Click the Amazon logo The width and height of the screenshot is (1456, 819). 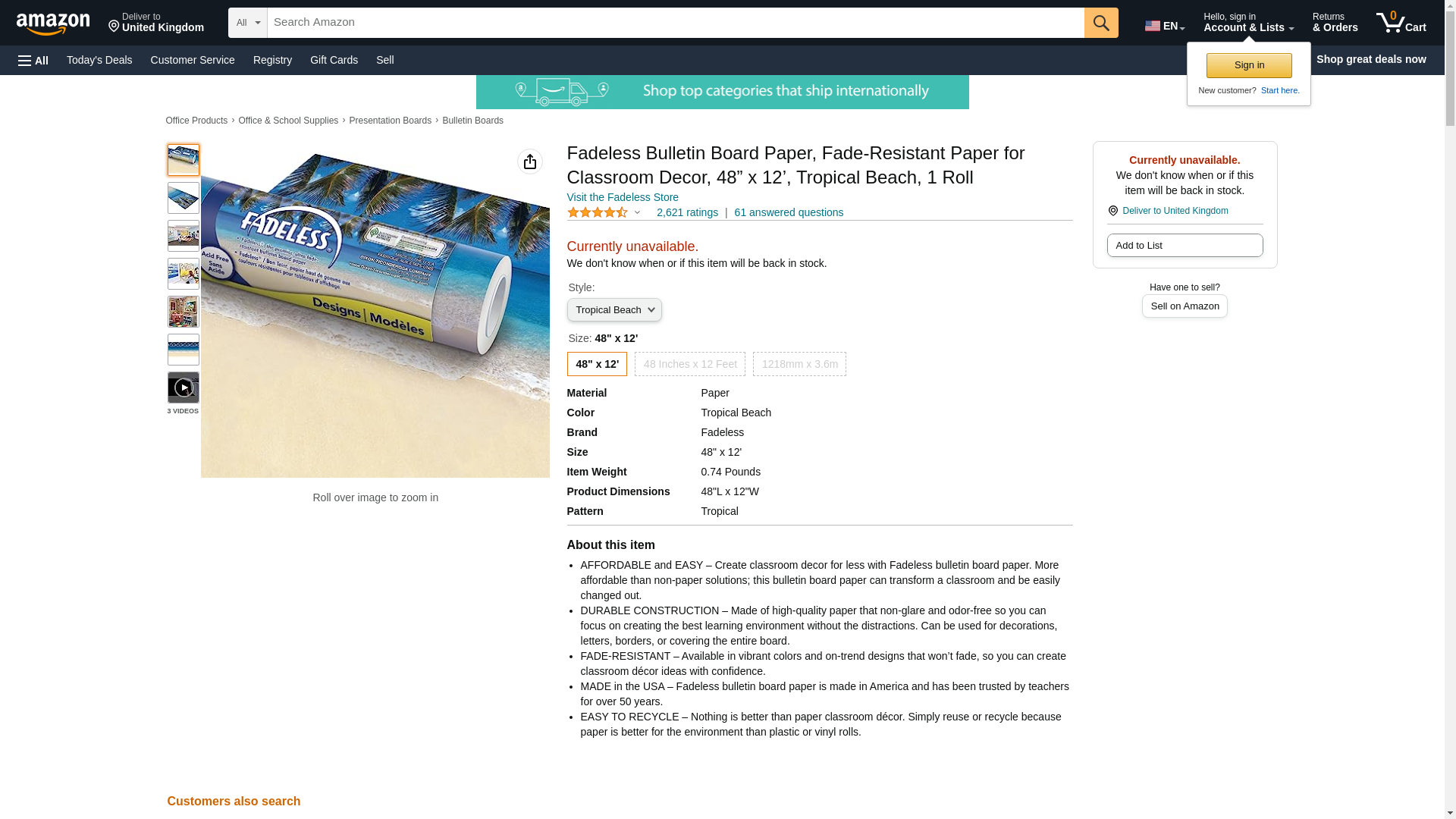53,24
